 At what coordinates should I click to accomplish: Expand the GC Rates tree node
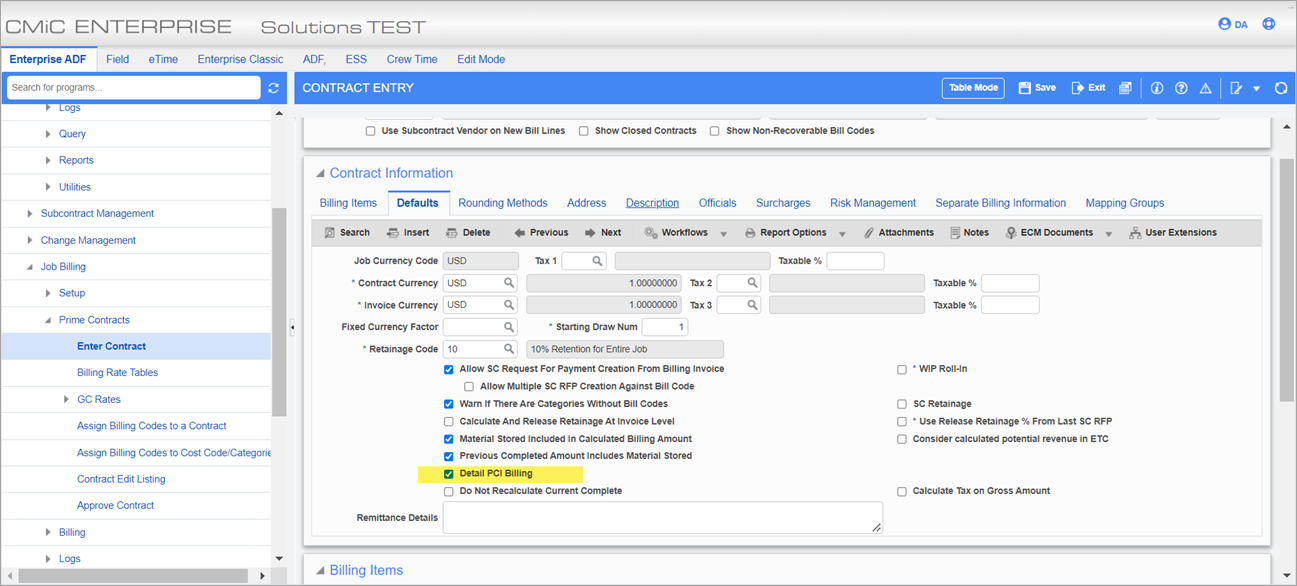66,399
